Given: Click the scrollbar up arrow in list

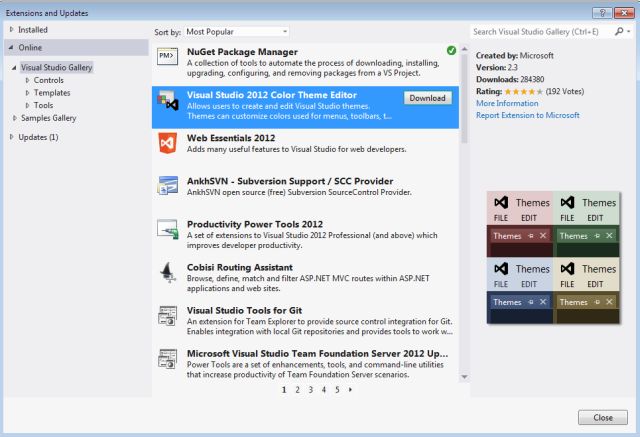Looking at the screenshot, I should click(x=464, y=49).
